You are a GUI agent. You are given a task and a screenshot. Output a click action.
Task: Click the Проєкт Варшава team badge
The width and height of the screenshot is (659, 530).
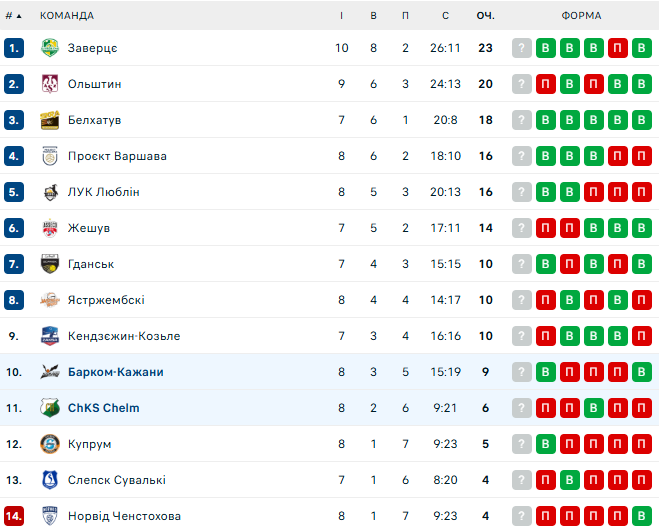tap(50, 156)
